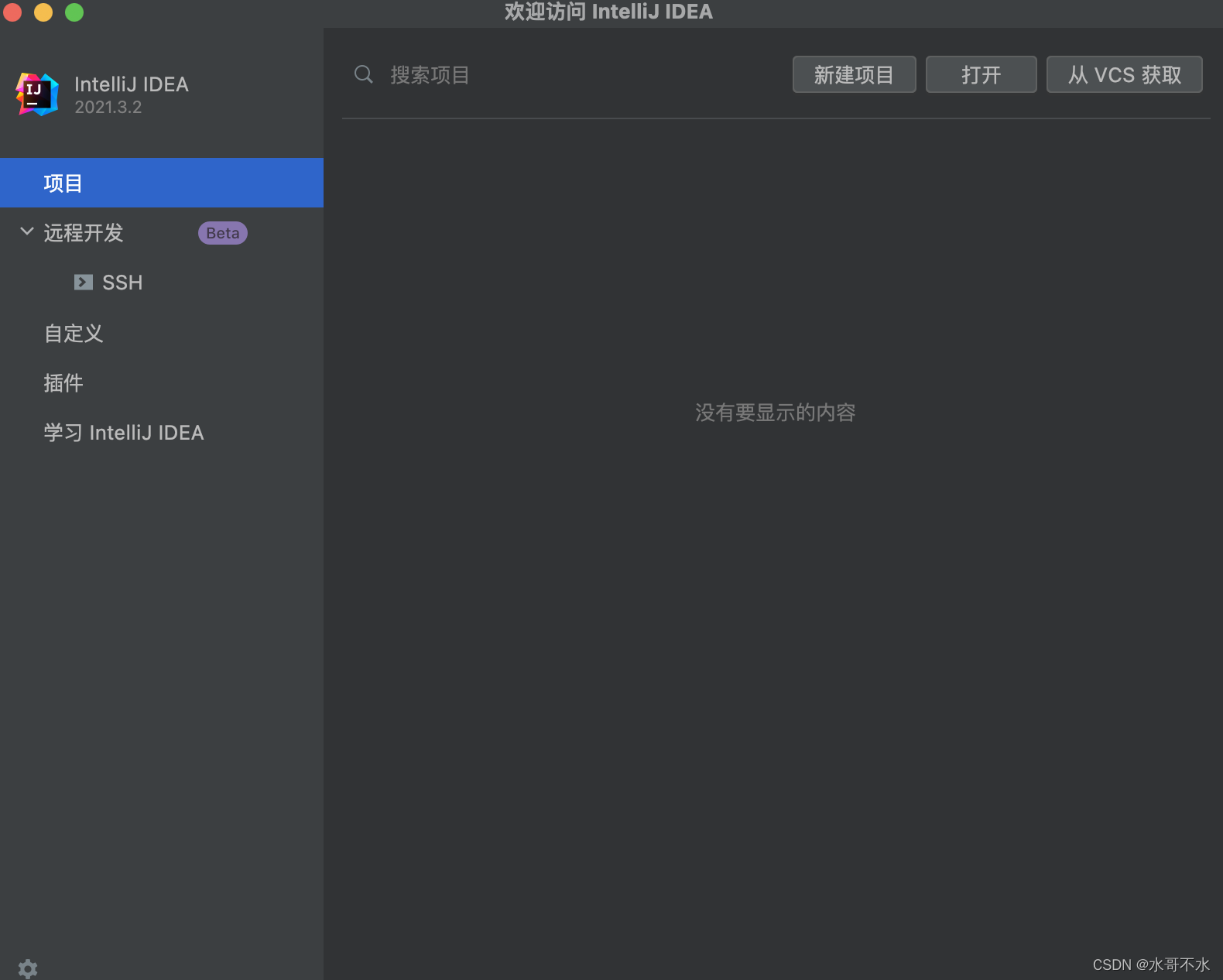Open the 自定义 tab
Viewport: 1223px width, 980px height.
162,333
